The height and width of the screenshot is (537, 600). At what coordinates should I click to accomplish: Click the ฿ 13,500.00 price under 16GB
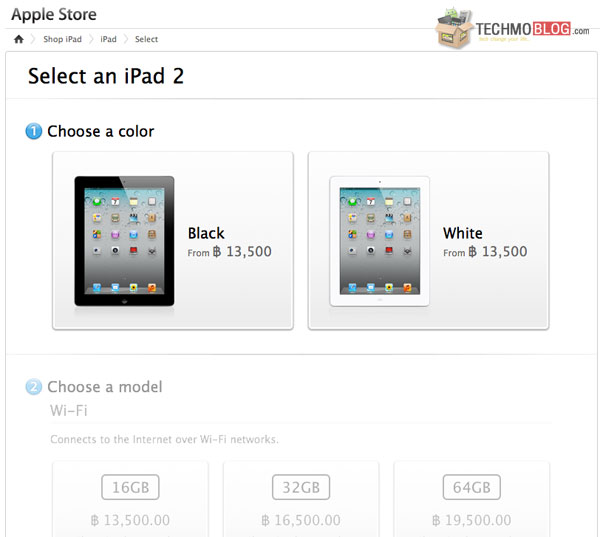[x=130, y=520]
